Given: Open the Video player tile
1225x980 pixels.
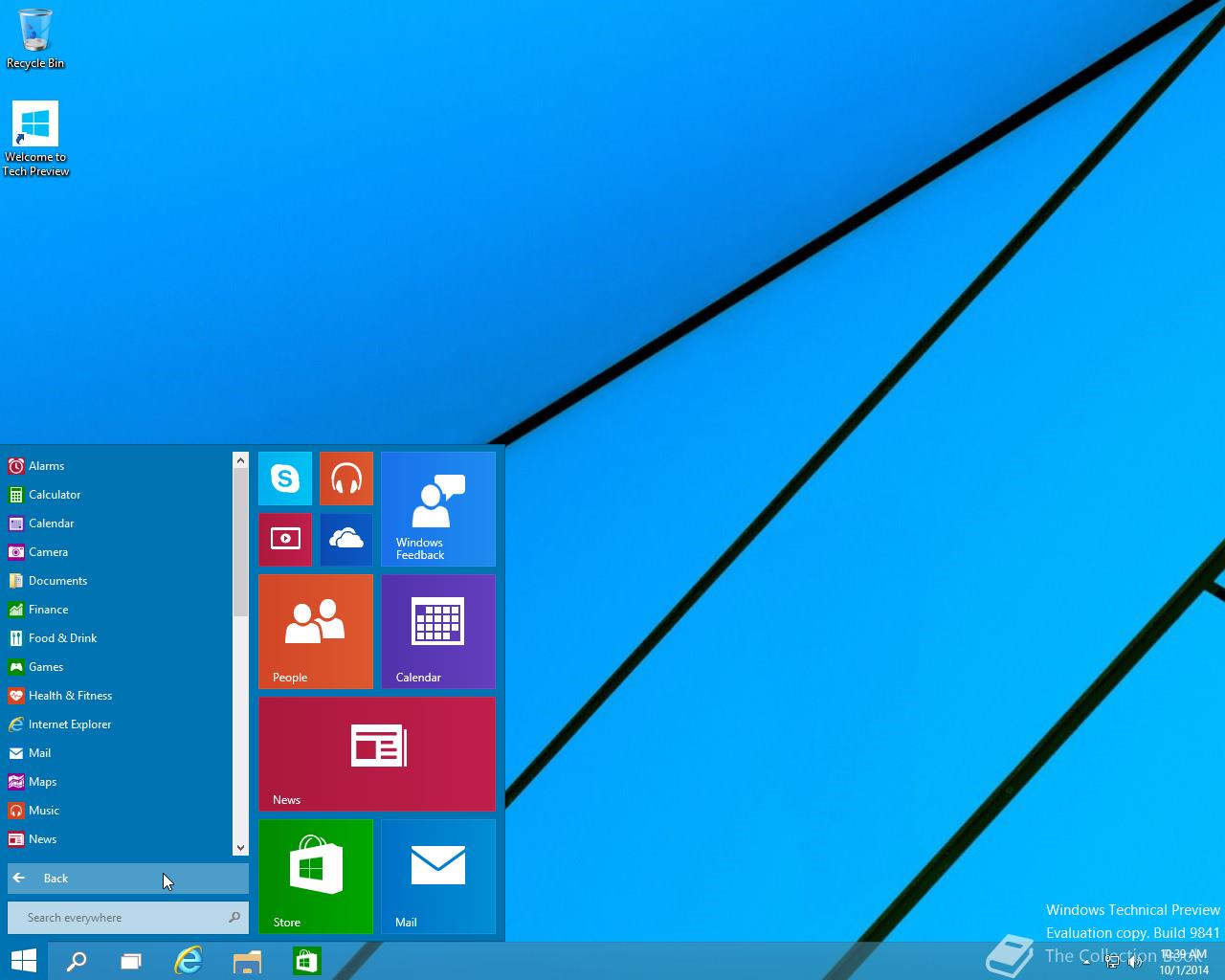Looking at the screenshot, I should tap(285, 540).
